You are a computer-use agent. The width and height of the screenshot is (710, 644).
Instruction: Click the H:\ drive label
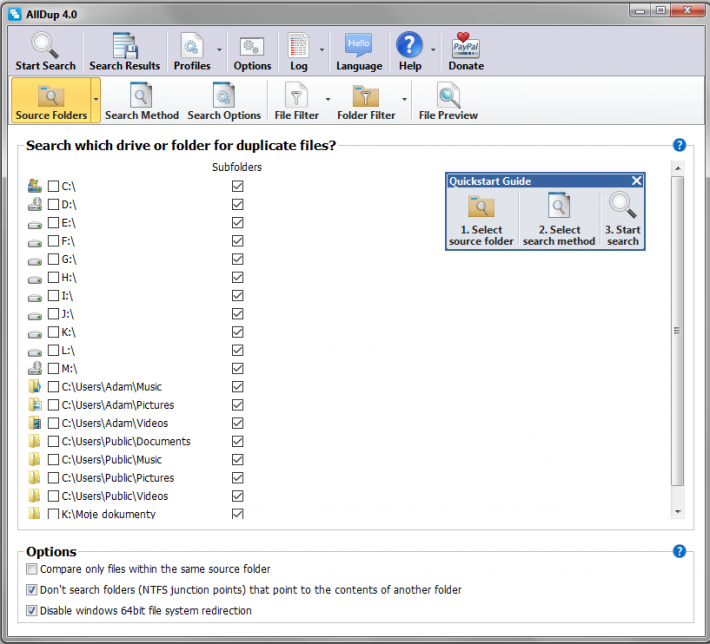pos(69,277)
